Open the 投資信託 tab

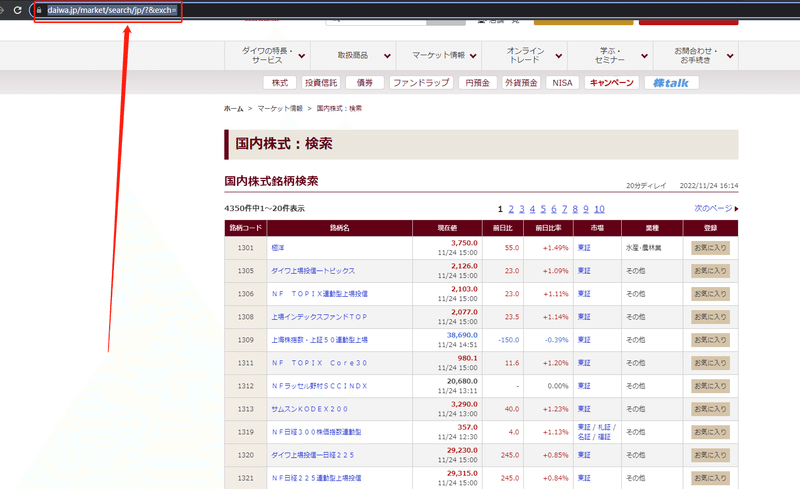pos(321,83)
